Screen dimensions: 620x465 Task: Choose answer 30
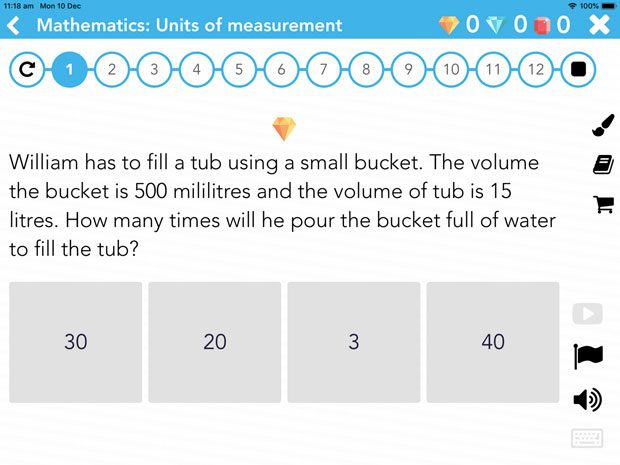click(x=76, y=342)
